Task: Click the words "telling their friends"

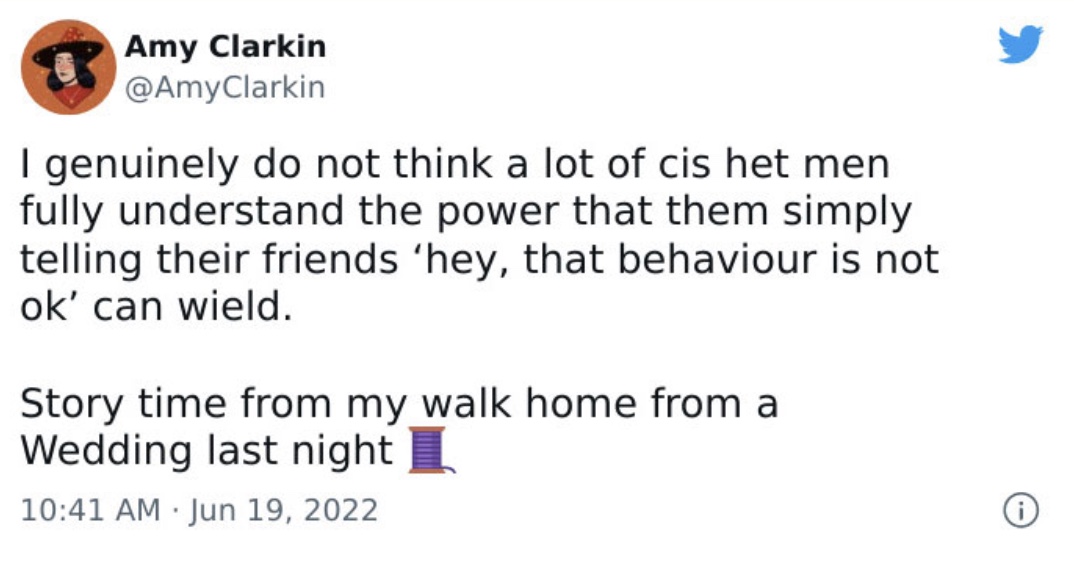Action: click(x=209, y=260)
